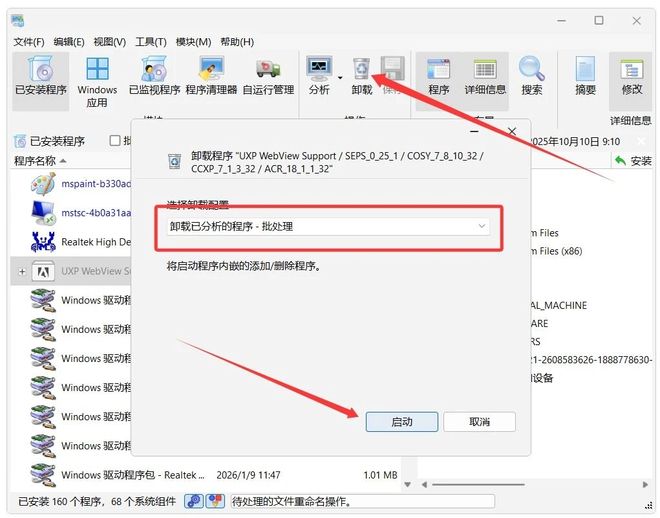Click the Realtek crab icon
660x518 pixels.
pyautogui.click(x=43, y=242)
